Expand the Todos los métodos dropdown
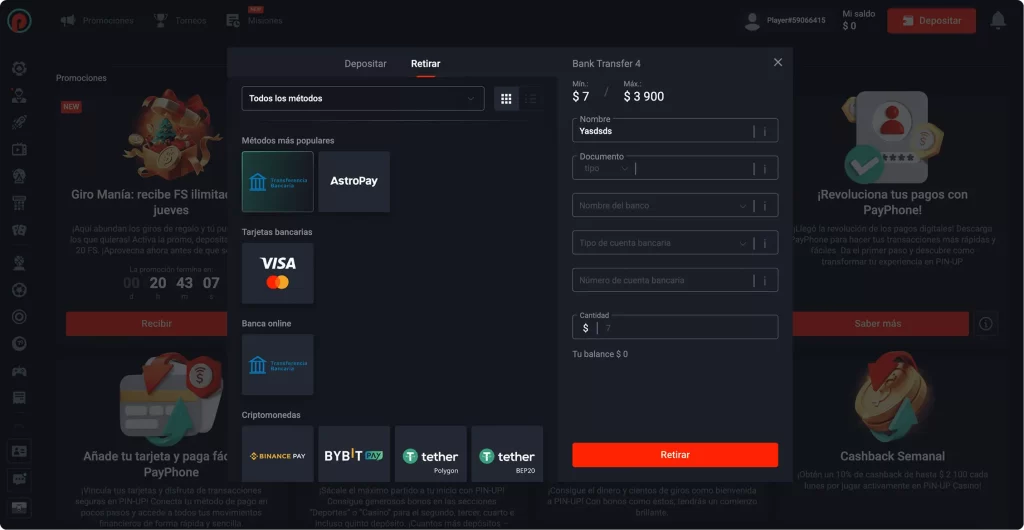1024x530 pixels. coord(363,99)
